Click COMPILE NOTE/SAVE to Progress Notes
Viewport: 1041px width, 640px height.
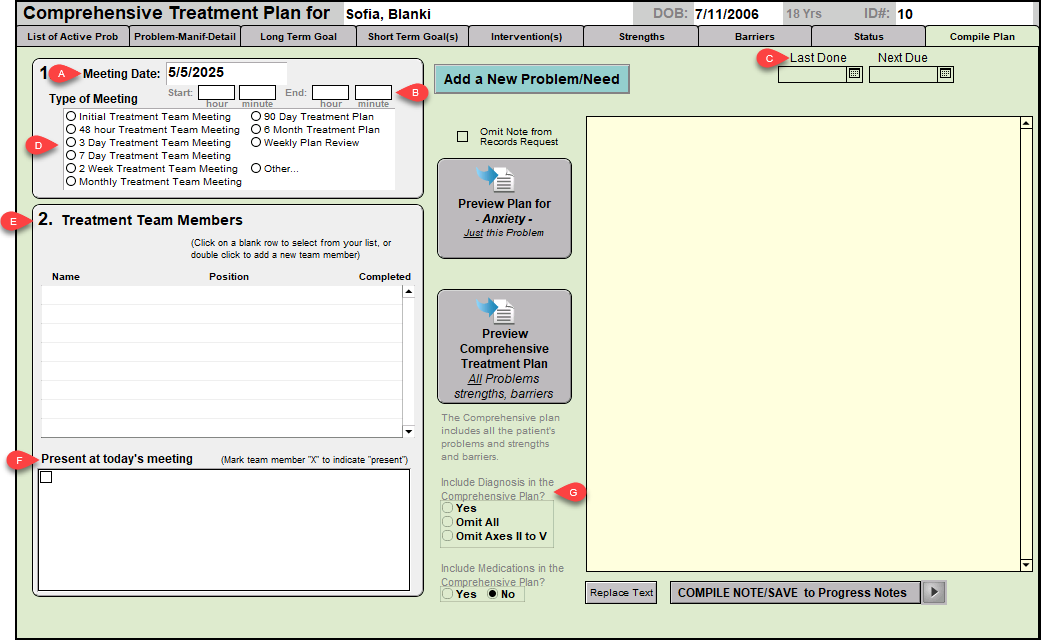click(792, 592)
